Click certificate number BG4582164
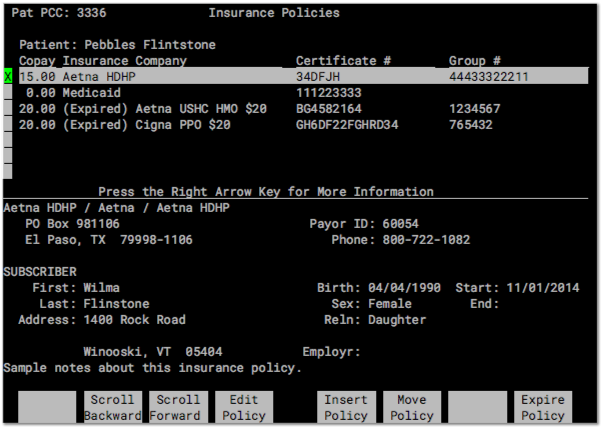 click(329, 109)
